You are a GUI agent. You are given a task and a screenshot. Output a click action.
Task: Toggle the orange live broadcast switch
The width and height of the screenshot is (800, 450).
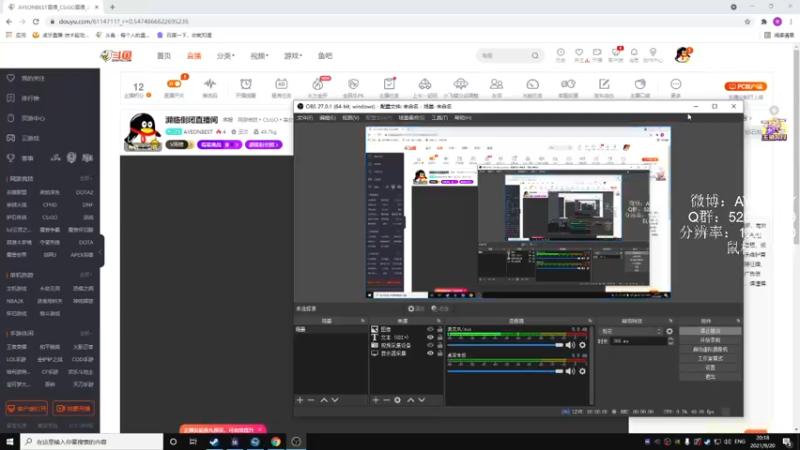[174, 84]
